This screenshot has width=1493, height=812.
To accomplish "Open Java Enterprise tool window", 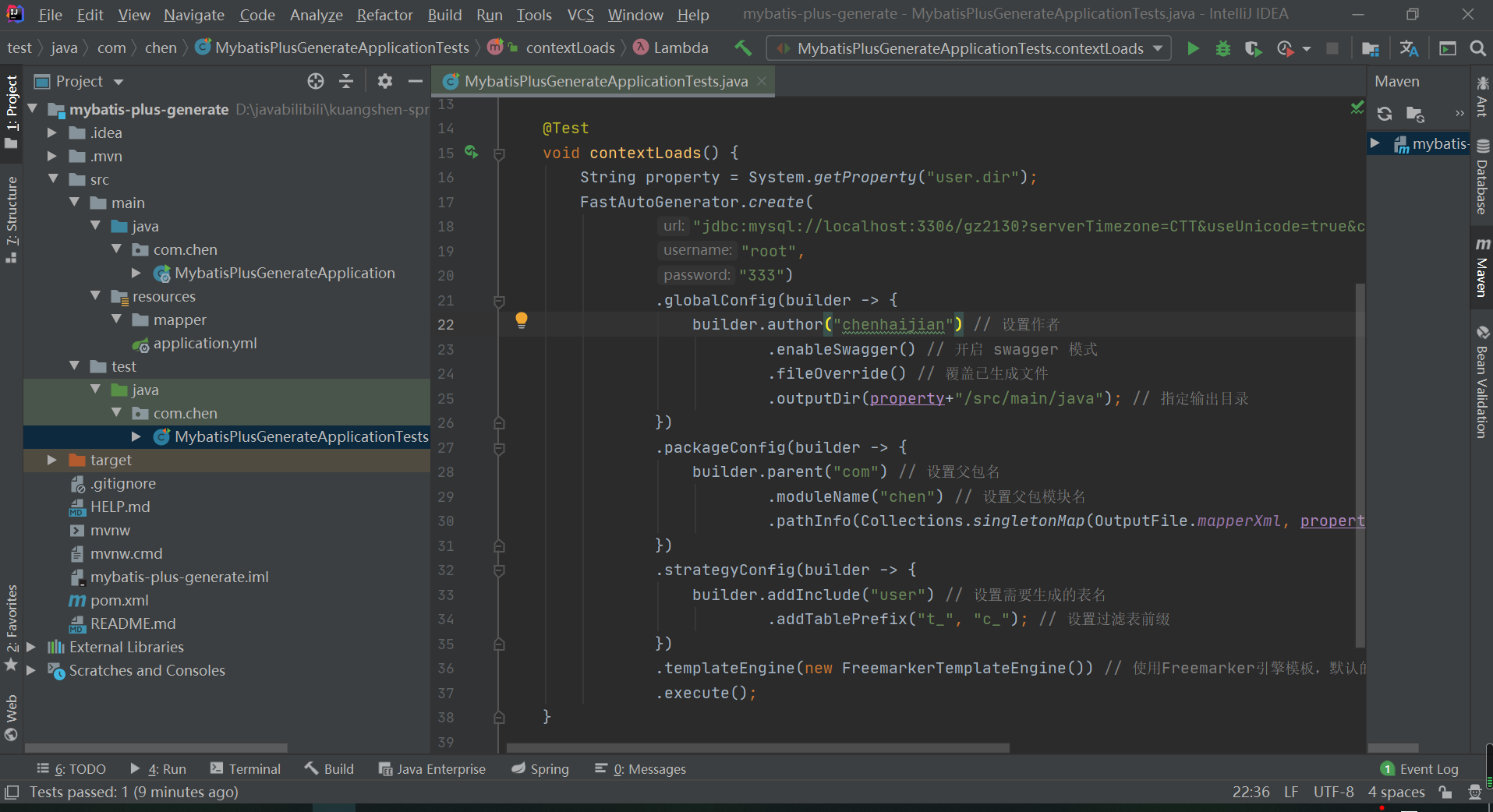I will click(432, 769).
